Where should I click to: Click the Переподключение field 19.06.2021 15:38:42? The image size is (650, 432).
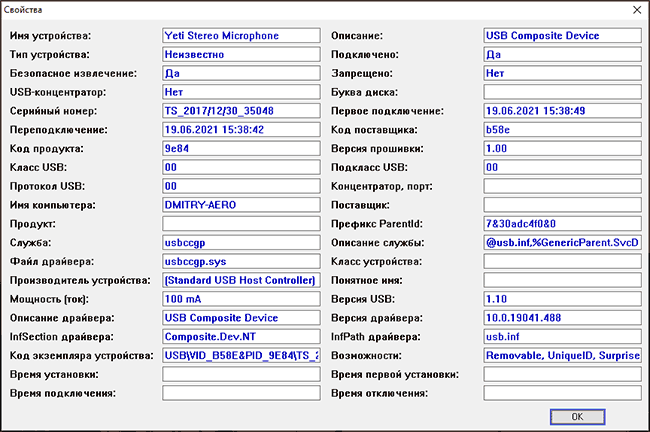click(x=241, y=130)
